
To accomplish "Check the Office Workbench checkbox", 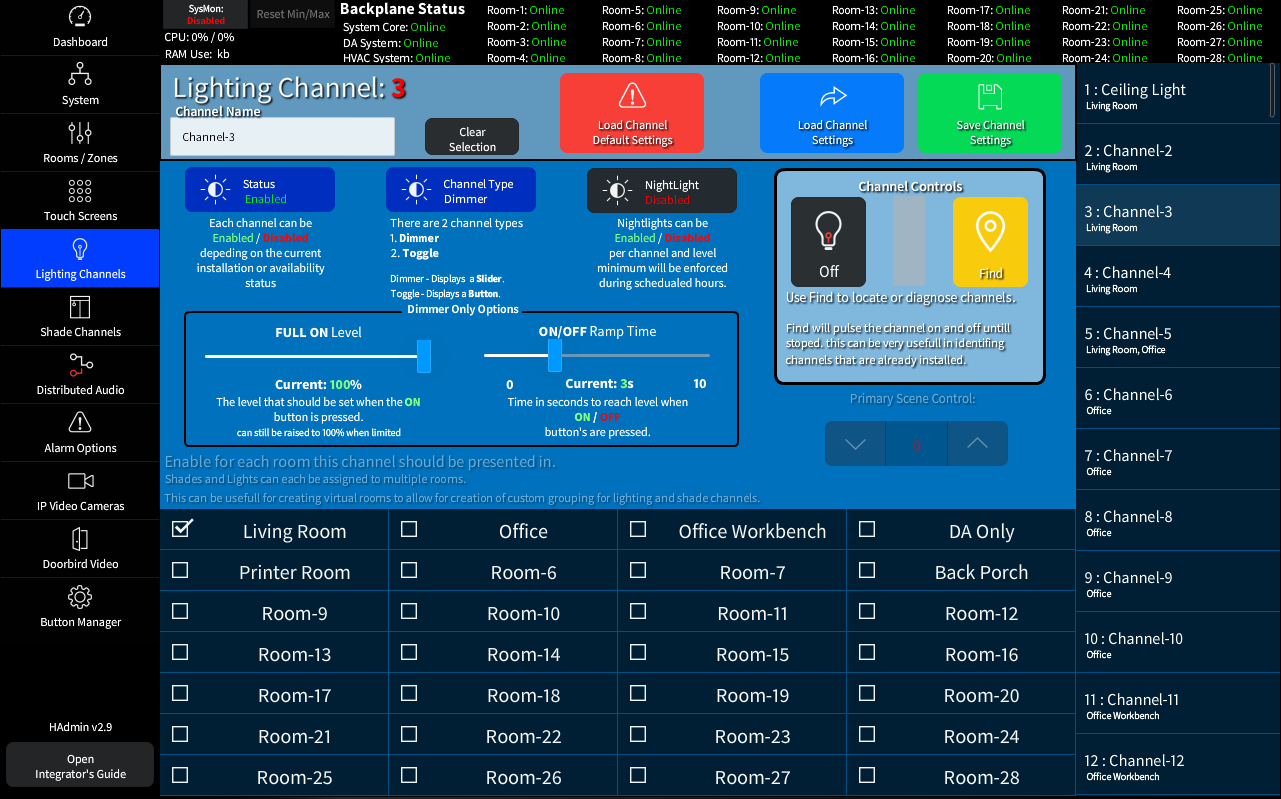I will [x=638, y=529].
